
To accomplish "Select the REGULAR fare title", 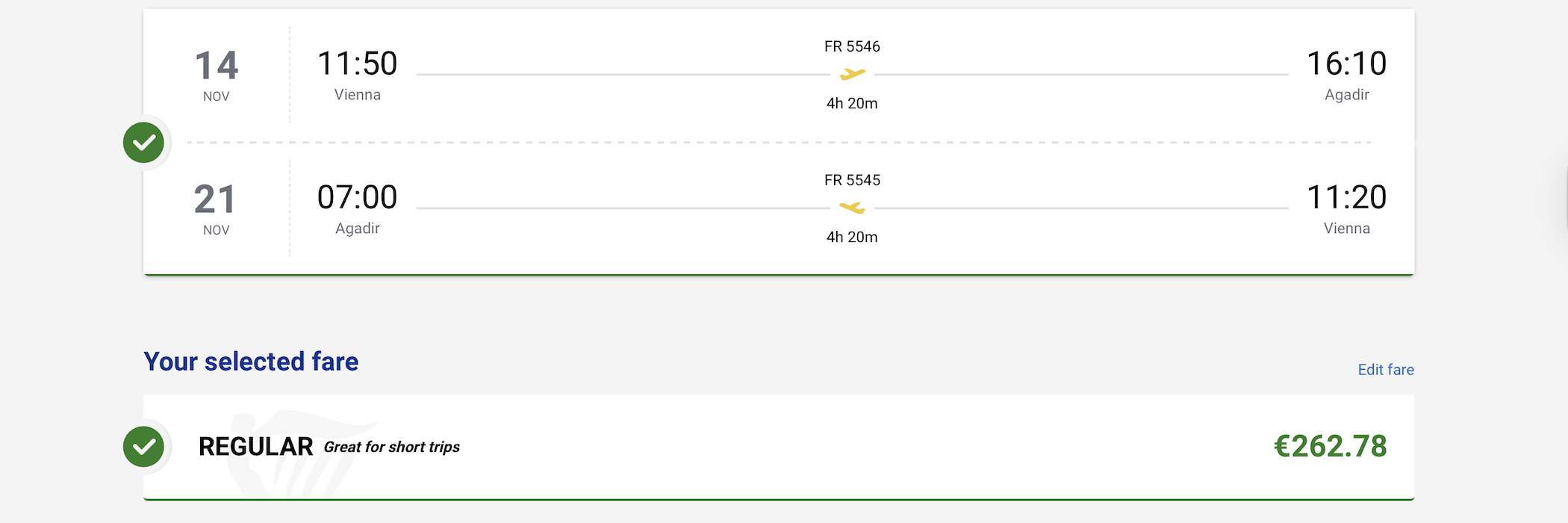I will [255, 447].
